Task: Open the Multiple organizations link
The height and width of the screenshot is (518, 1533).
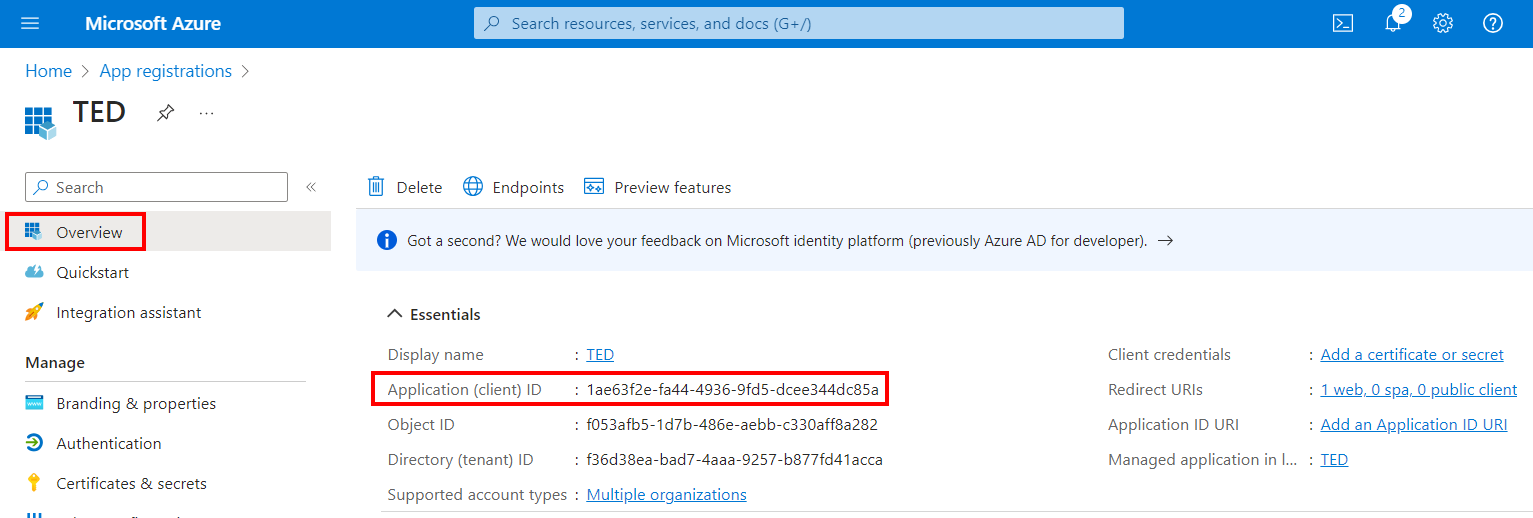Action: 667,495
